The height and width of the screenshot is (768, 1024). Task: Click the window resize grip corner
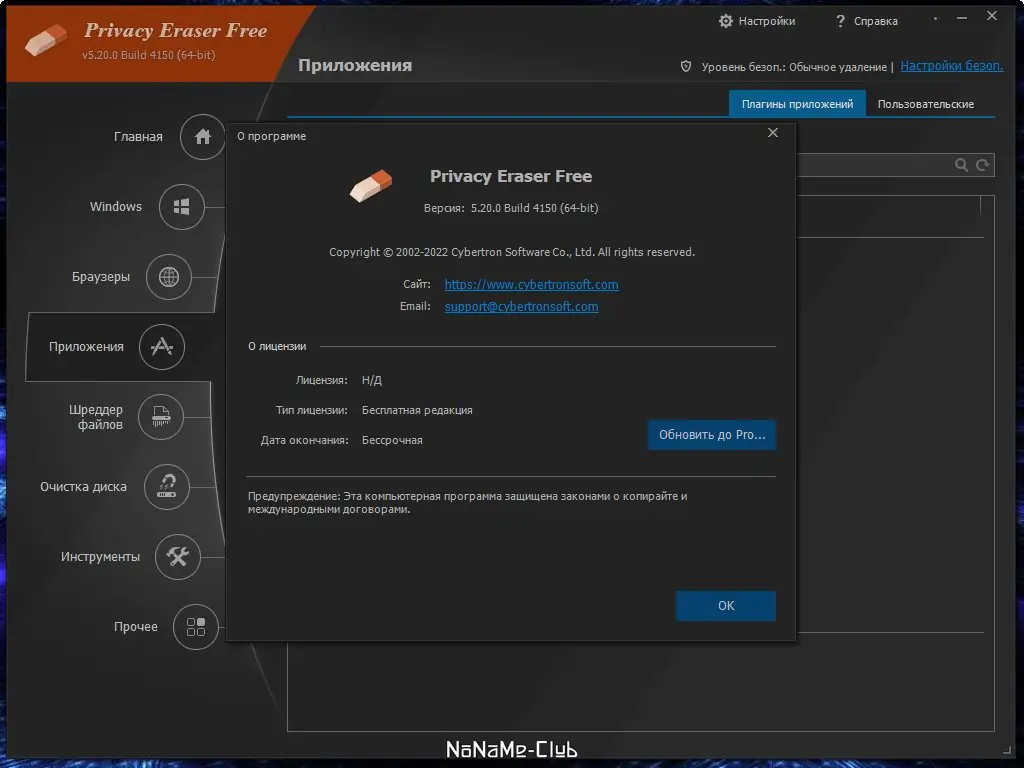click(1007, 751)
